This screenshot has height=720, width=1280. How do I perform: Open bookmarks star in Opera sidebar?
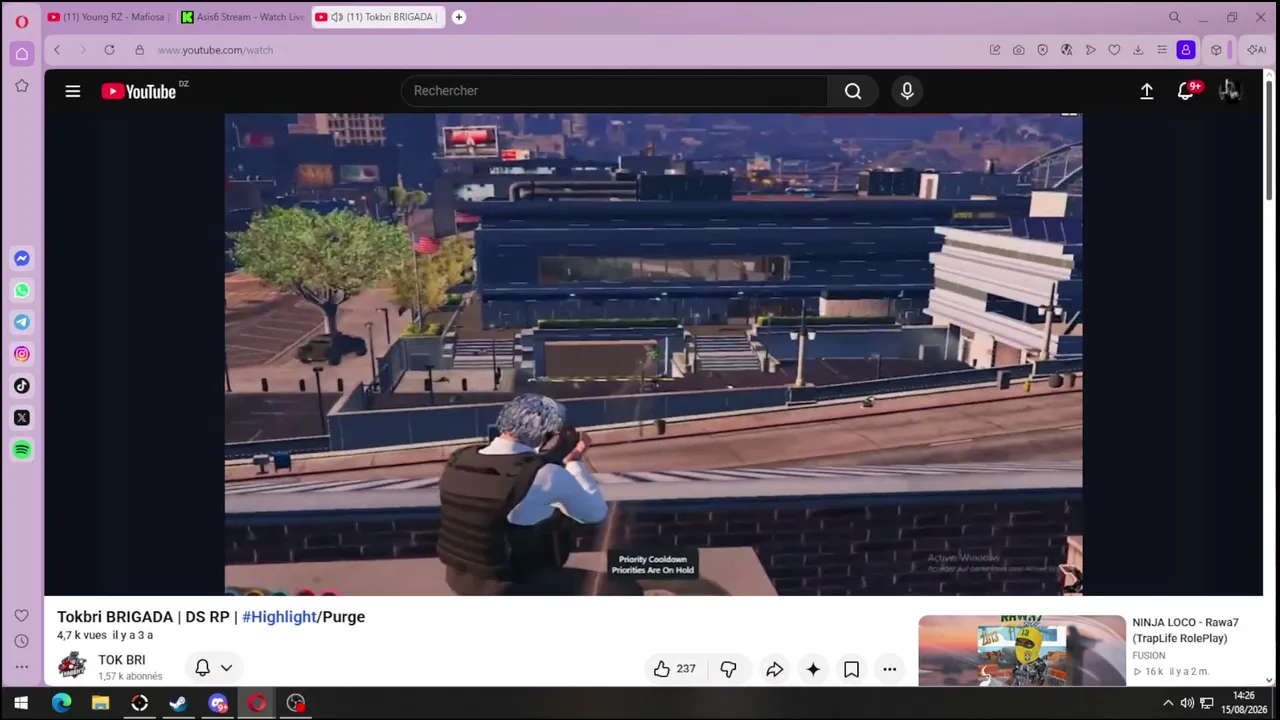point(21,86)
